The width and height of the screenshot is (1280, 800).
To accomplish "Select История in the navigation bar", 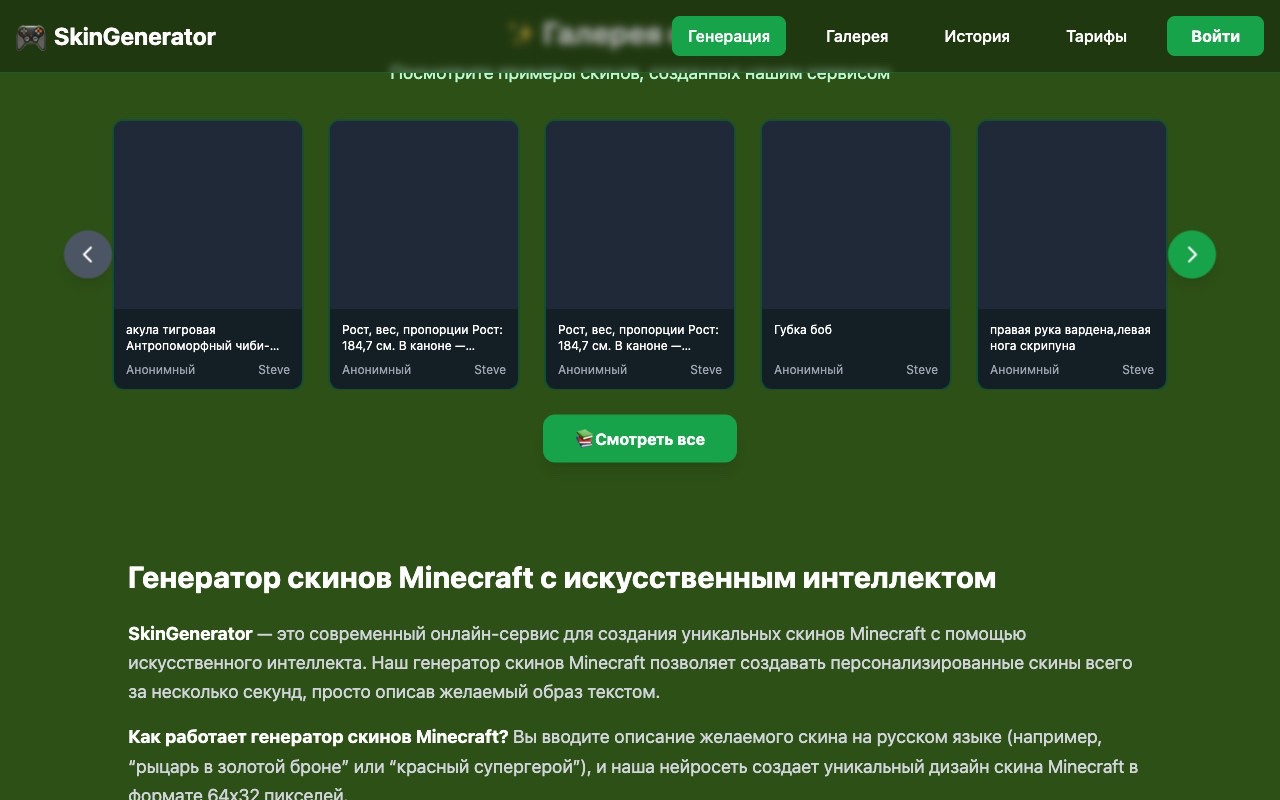I will coord(977,36).
